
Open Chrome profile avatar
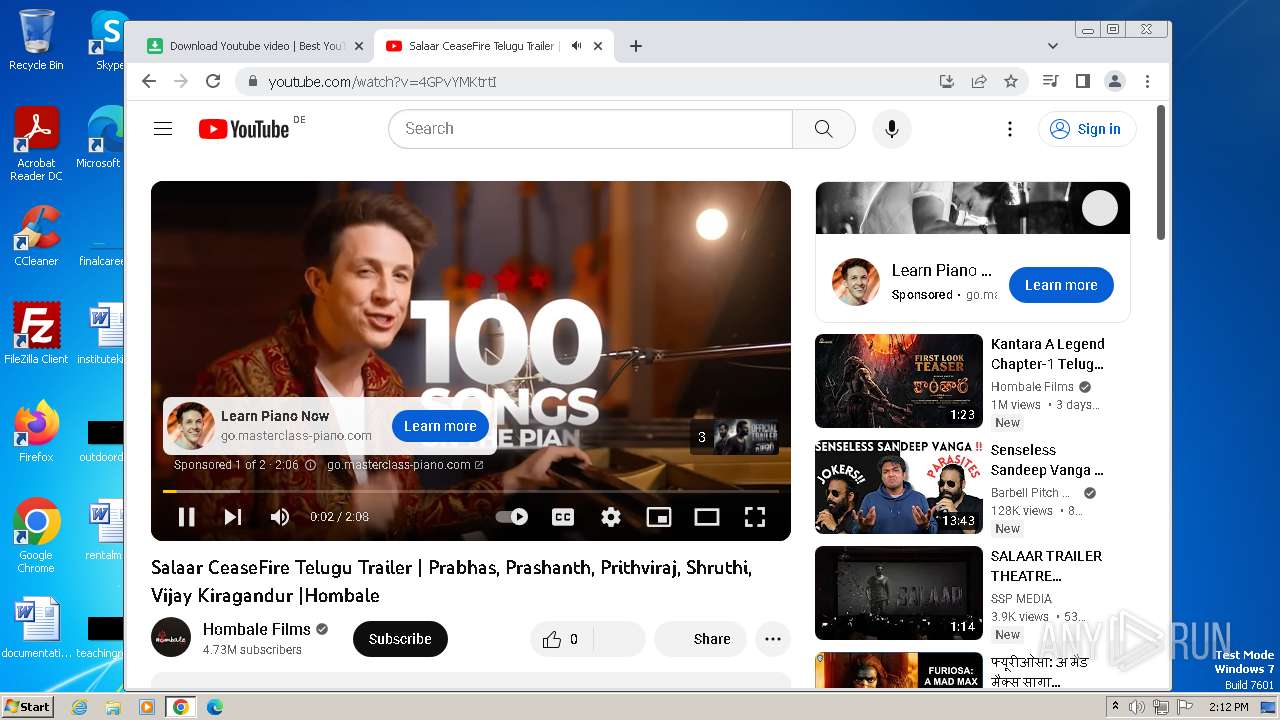pyautogui.click(x=1115, y=81)
